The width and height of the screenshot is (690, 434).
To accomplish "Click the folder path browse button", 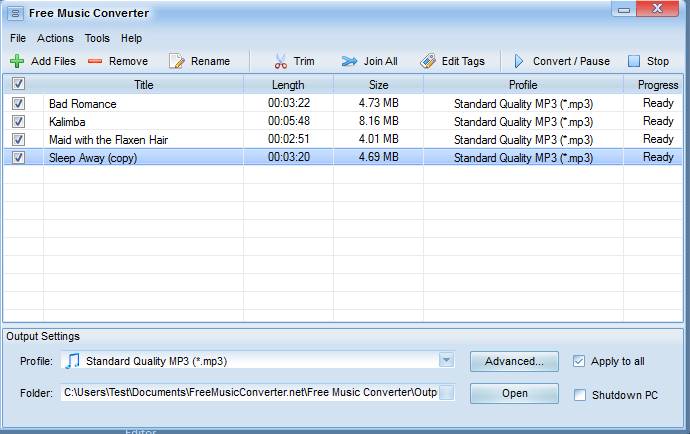I will [x=446, y=393].
